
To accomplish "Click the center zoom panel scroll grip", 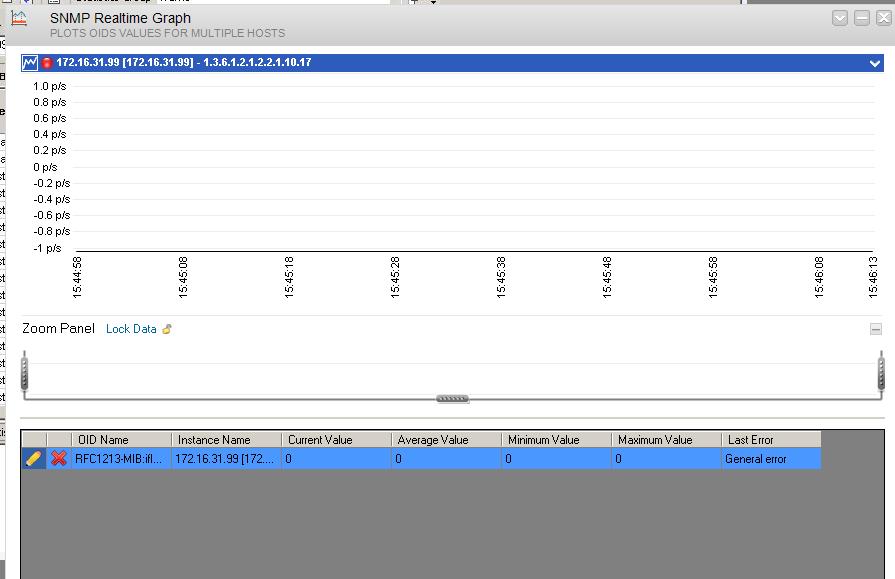I will click(453, 399).
